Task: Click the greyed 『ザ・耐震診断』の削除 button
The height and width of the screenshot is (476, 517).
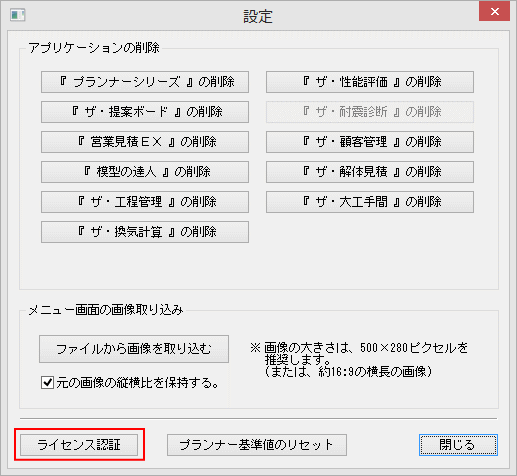Action: tap(370, 112)
